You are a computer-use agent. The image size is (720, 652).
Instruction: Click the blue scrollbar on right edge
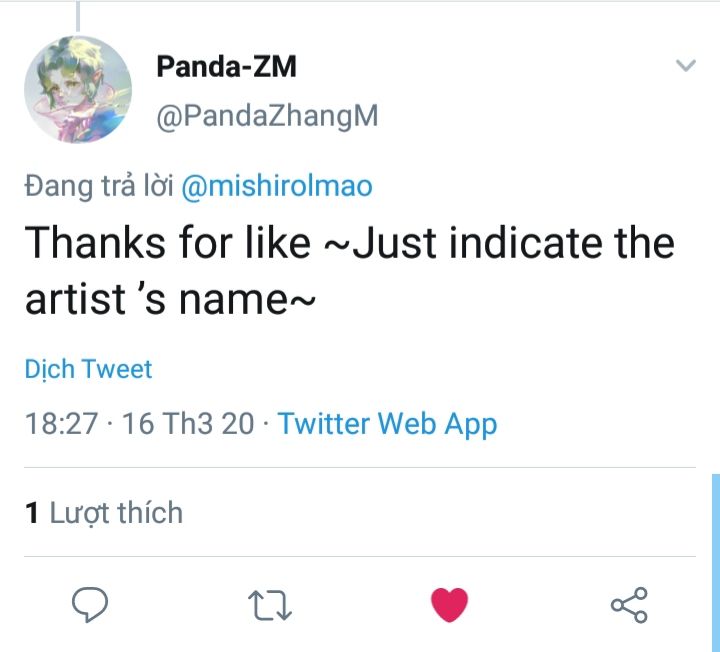(715, 560)
